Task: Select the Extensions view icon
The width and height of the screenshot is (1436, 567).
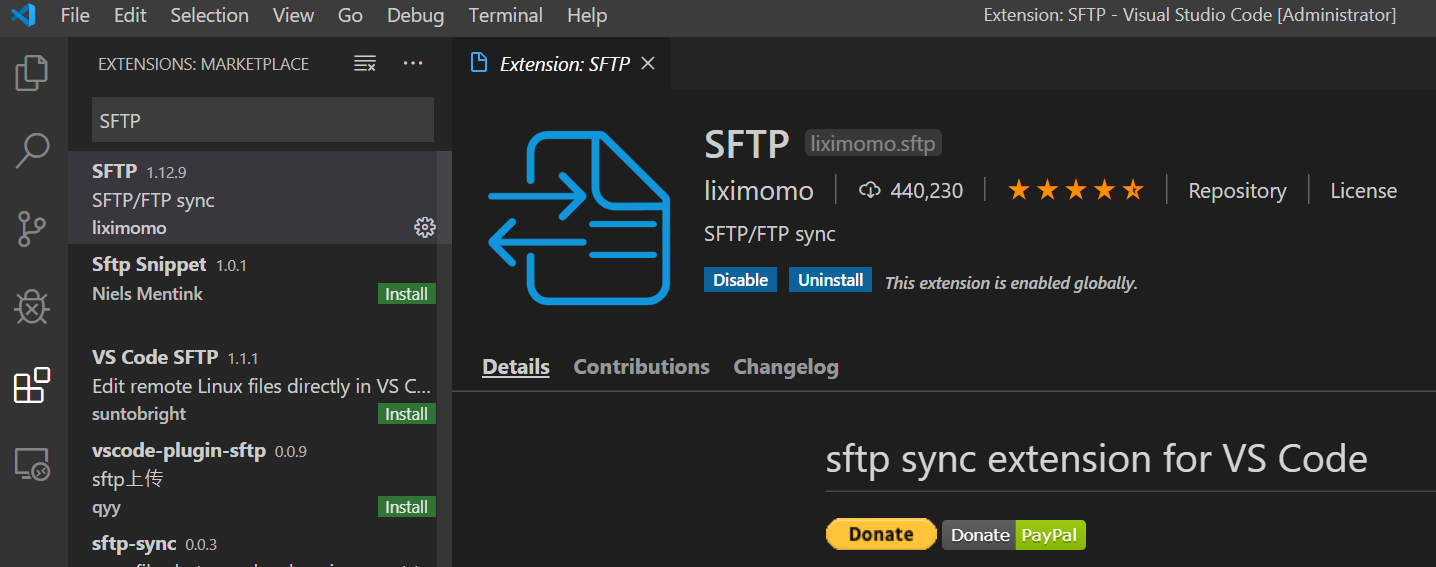Action: (x=32, y=385)
